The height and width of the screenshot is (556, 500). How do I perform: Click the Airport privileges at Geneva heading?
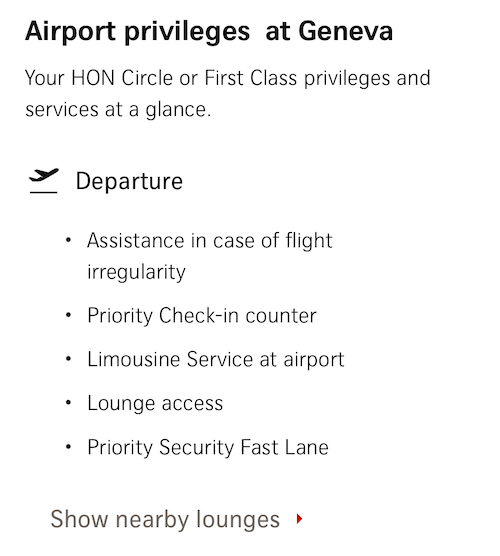pyautogui.click(x=209, y=32)
